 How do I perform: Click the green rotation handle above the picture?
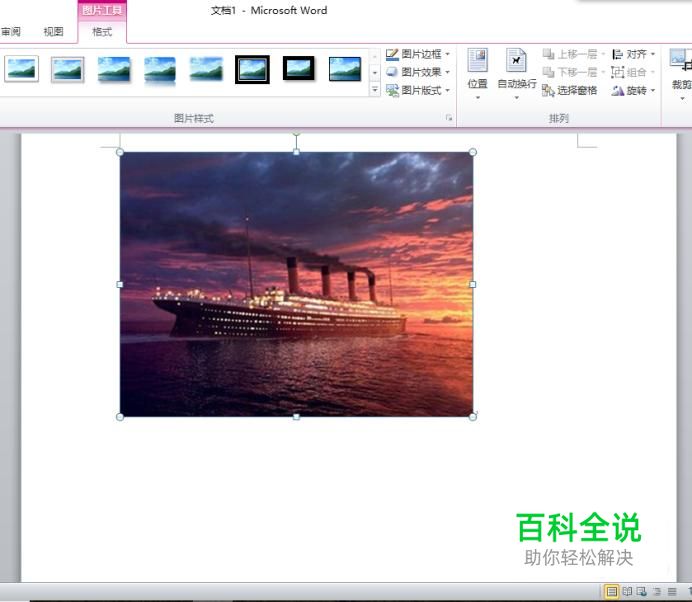296,132
